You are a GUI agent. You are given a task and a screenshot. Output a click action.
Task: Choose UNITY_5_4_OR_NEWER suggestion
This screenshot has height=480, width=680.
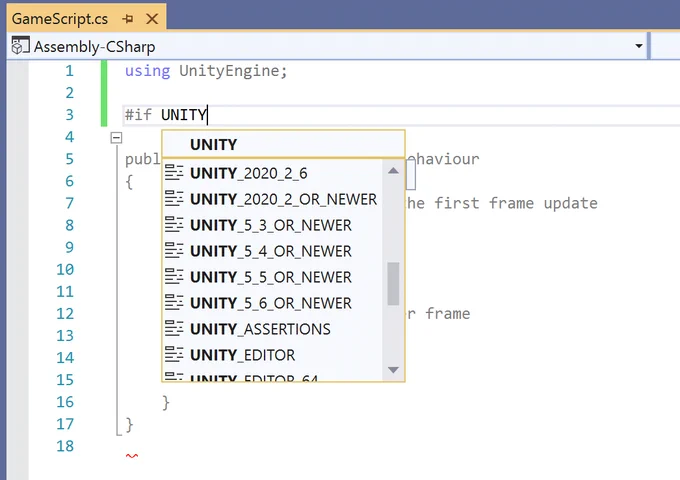pyautogui.click(x=272, y=251)
